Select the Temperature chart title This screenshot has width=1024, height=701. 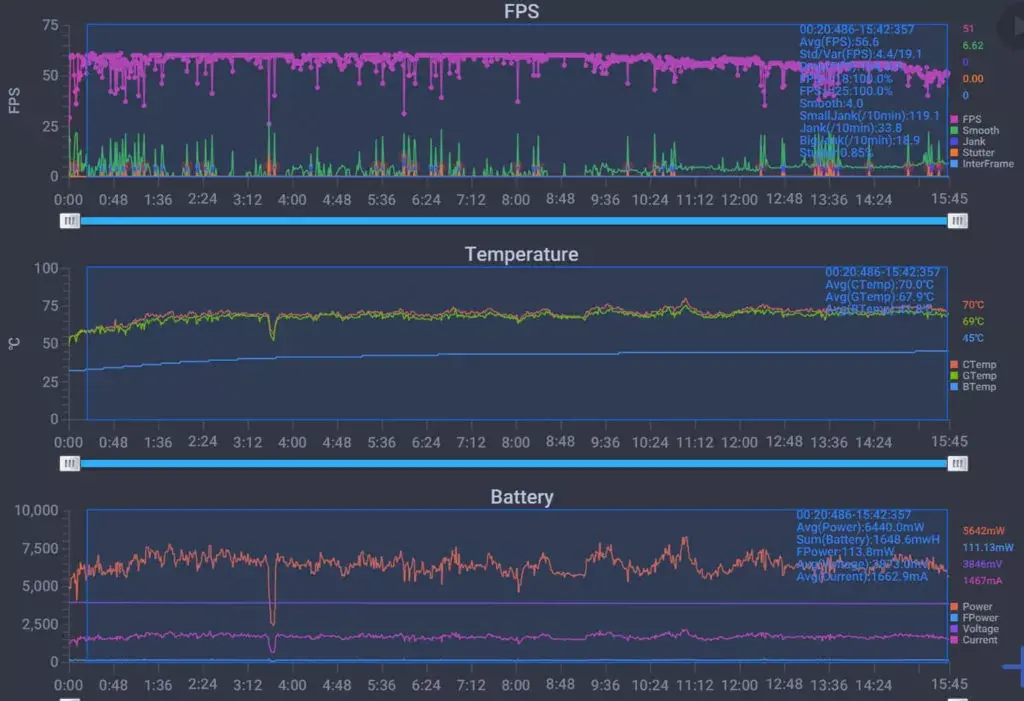521,254
